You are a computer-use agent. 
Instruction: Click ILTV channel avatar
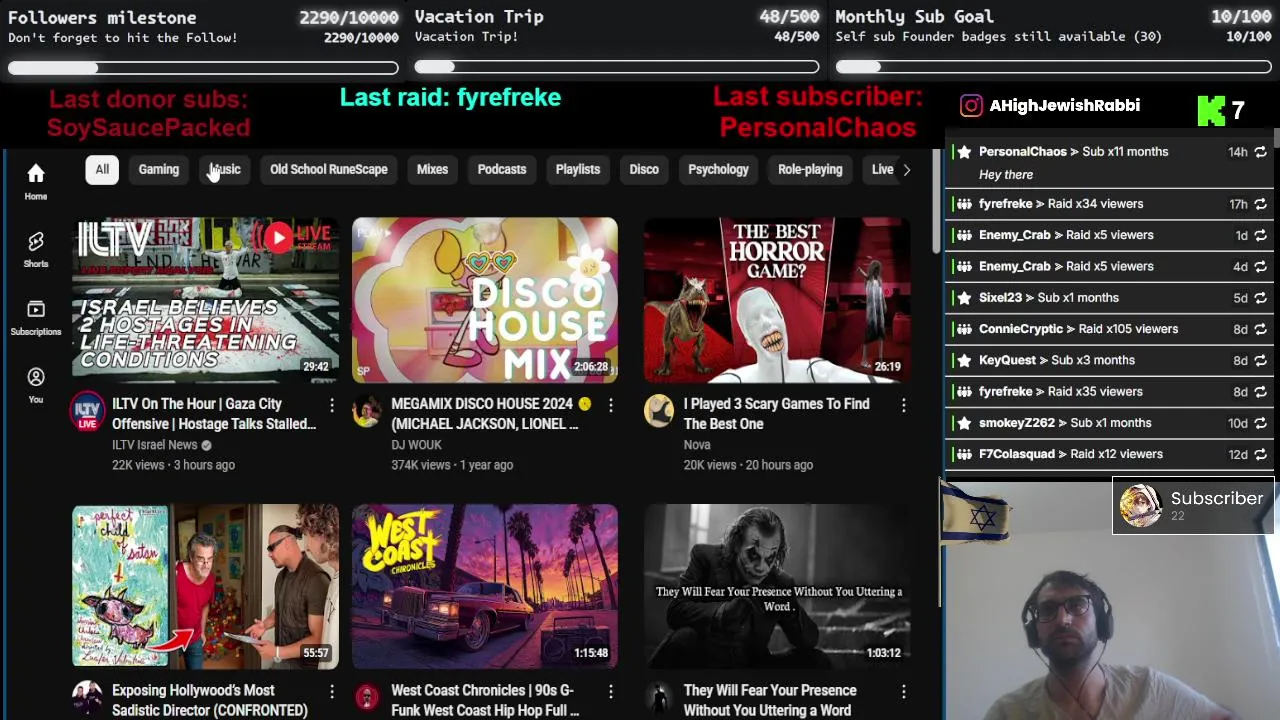pyautogui.click(x=87, y=411)
